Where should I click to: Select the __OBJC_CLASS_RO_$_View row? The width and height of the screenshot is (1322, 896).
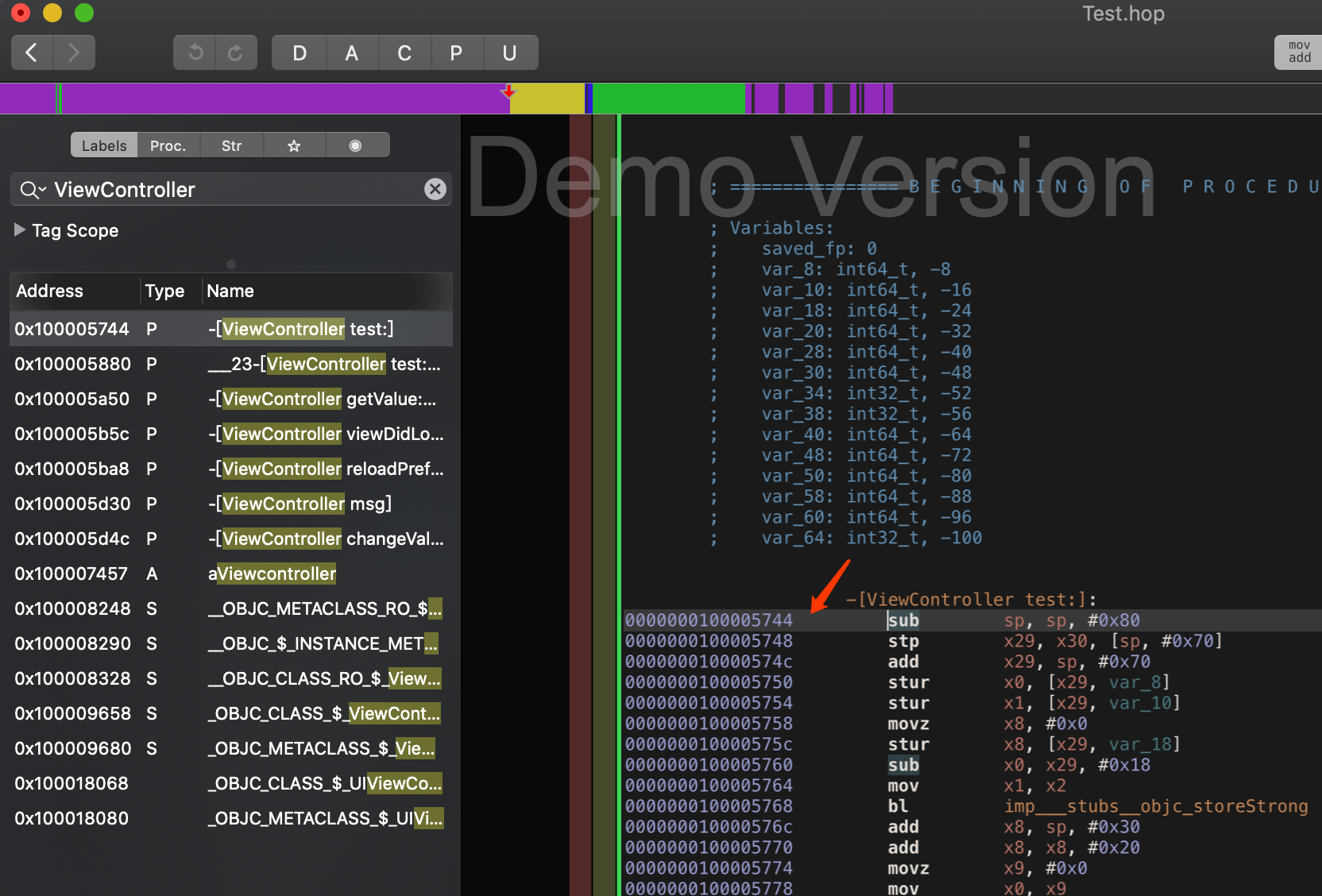click(231, 678)
